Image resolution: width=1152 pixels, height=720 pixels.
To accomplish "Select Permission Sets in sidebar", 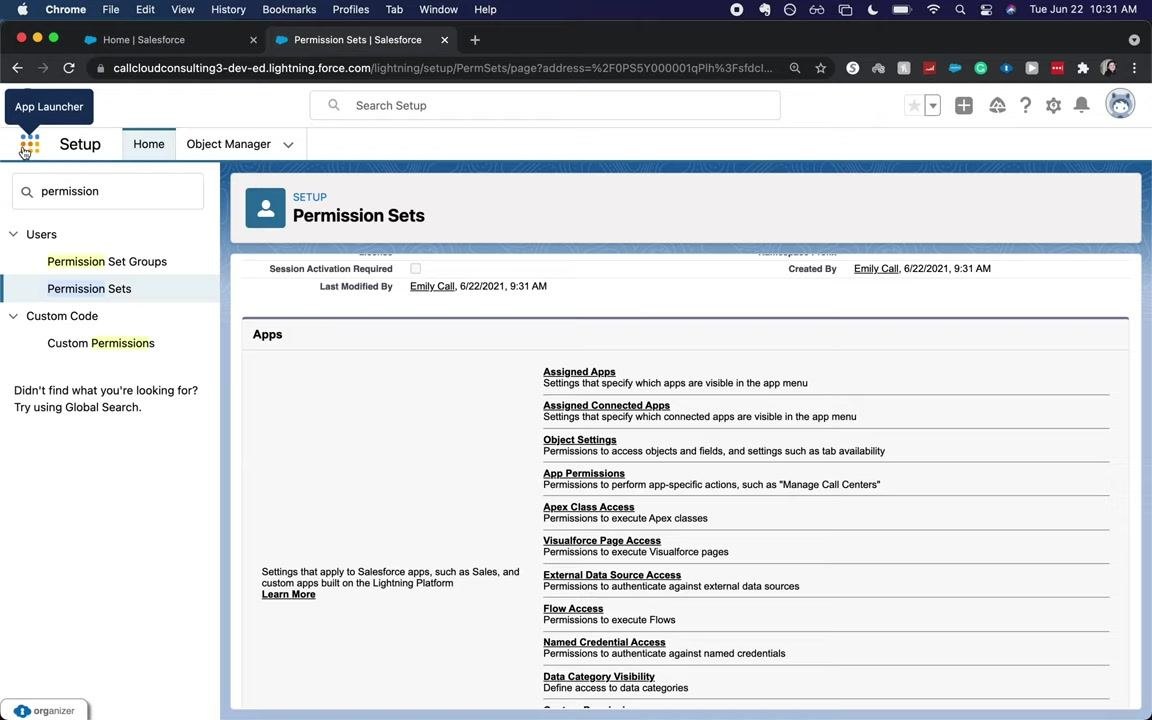I will pos(89,289).
